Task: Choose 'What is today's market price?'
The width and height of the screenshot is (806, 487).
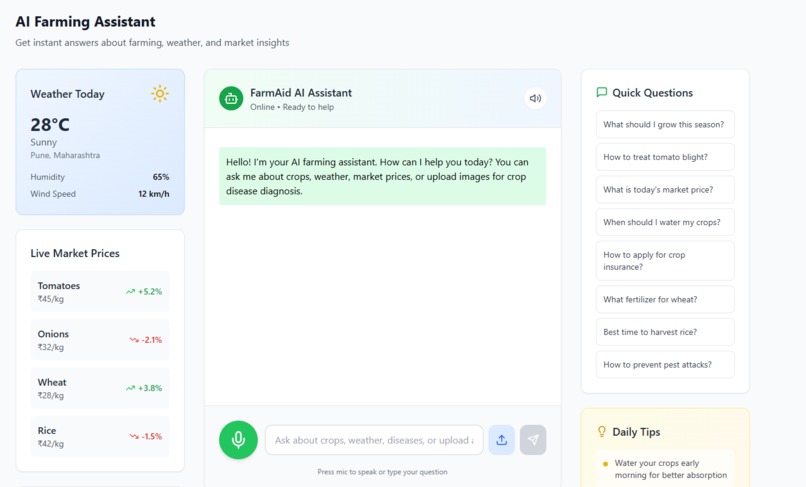Action: coord(665,190)
